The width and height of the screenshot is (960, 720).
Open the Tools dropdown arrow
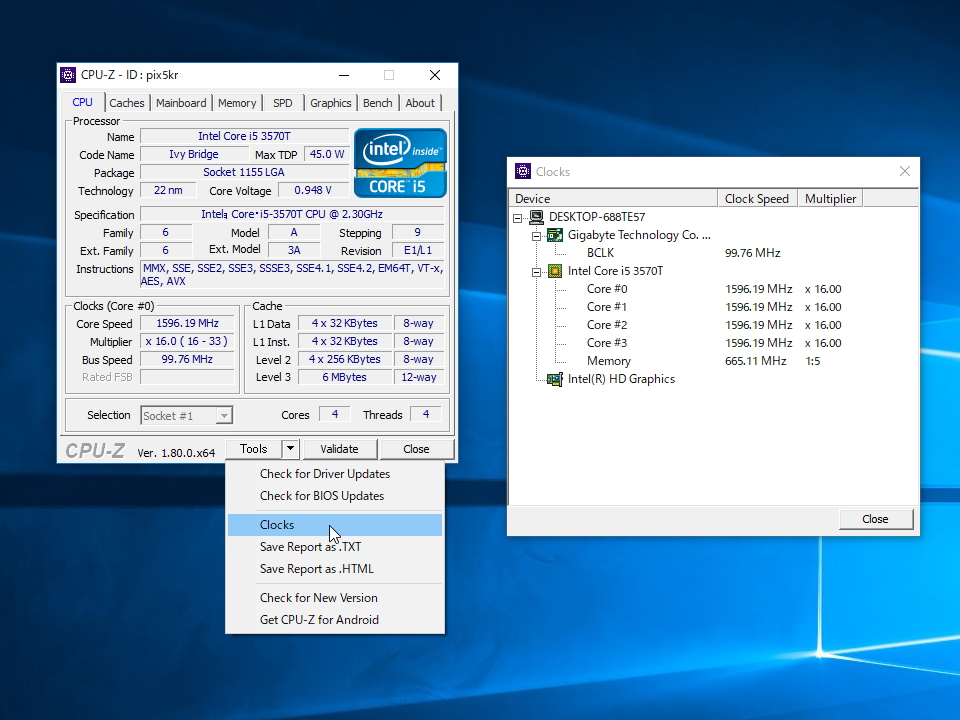point(290,449)
